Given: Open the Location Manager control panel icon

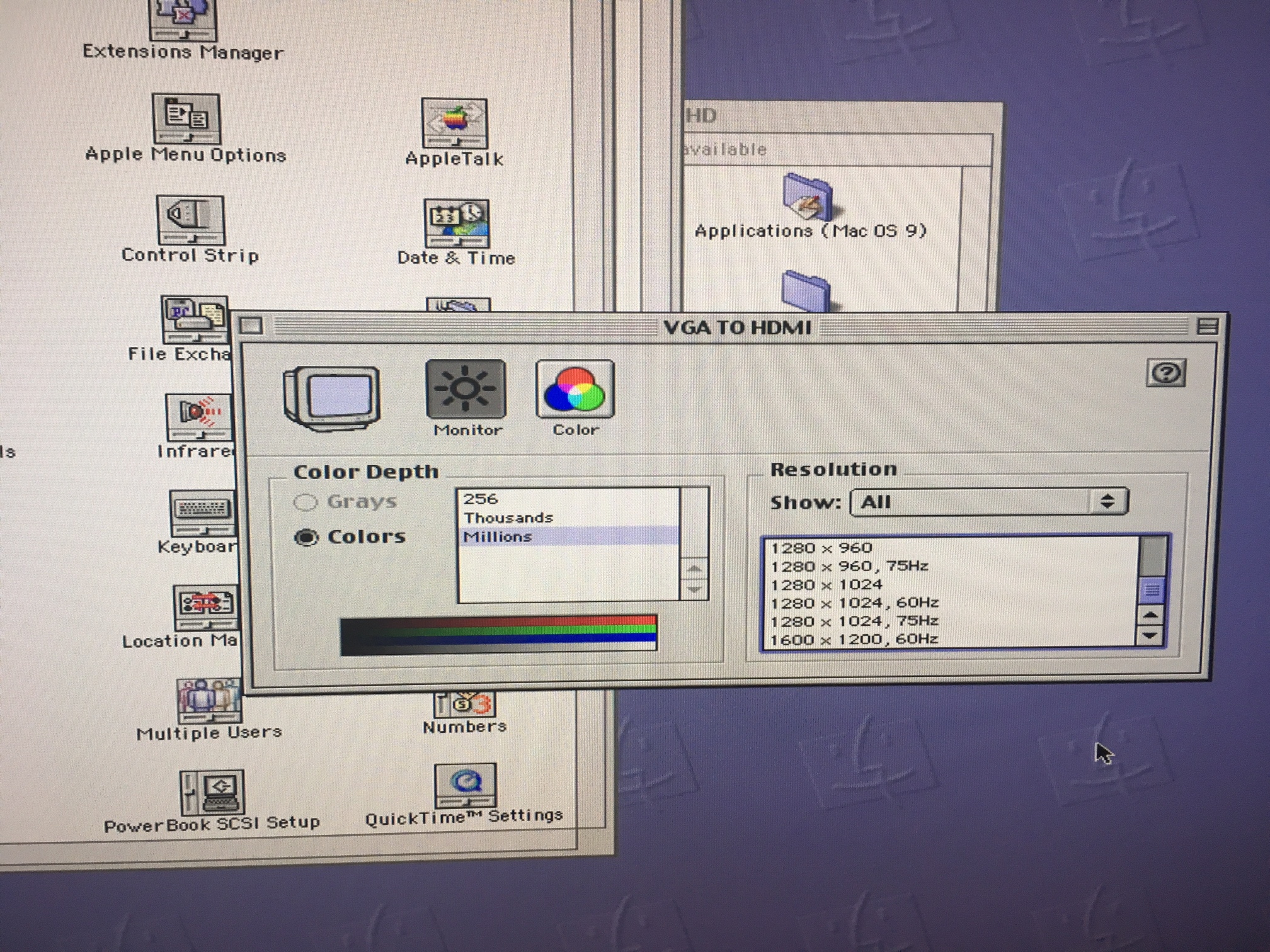Looking at the screenshot, I should [x=207, y=608].
